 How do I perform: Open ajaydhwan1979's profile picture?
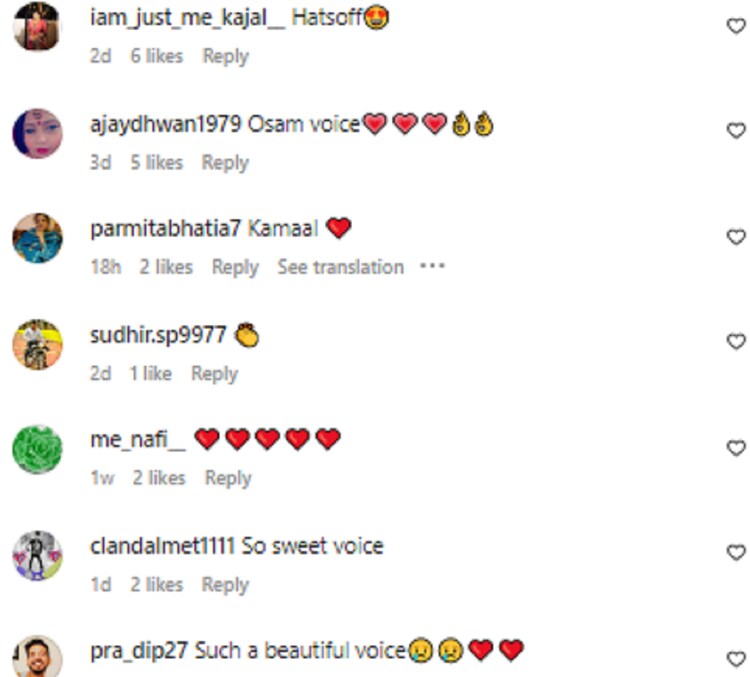point(37,133)
